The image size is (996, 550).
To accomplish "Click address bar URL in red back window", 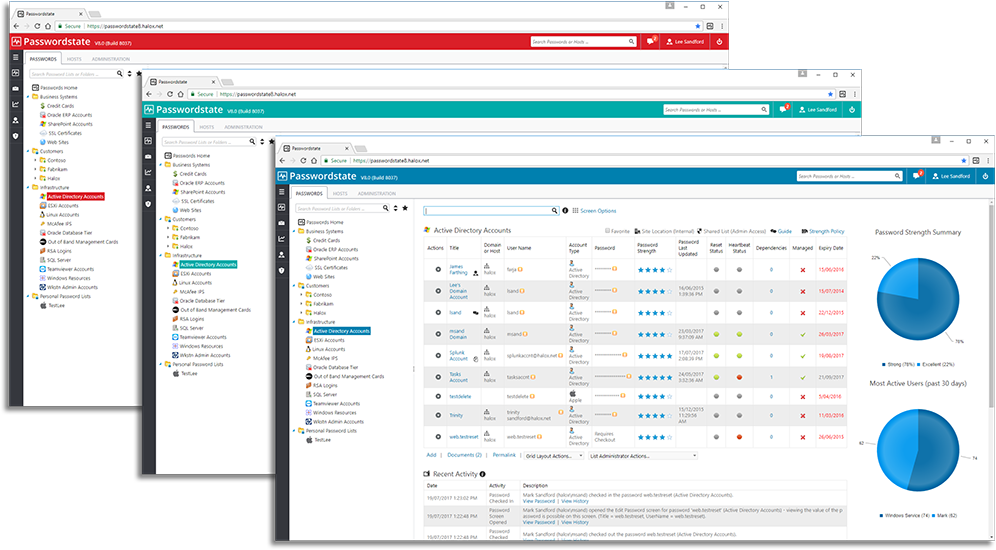I will coord(125,26).
